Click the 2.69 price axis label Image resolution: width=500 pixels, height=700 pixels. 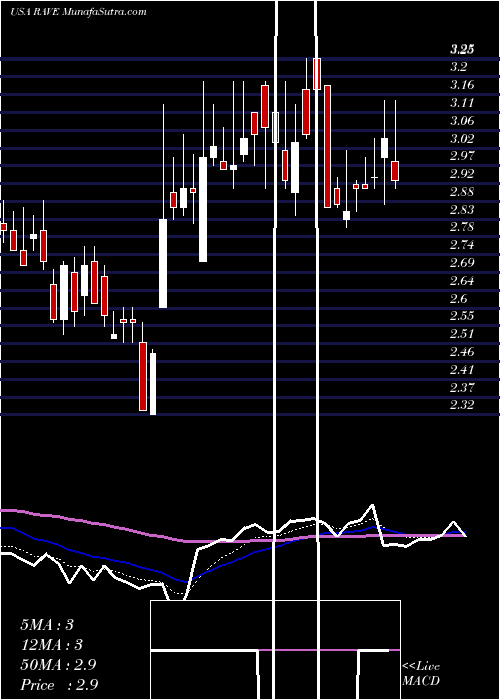(x=462, y=262)
